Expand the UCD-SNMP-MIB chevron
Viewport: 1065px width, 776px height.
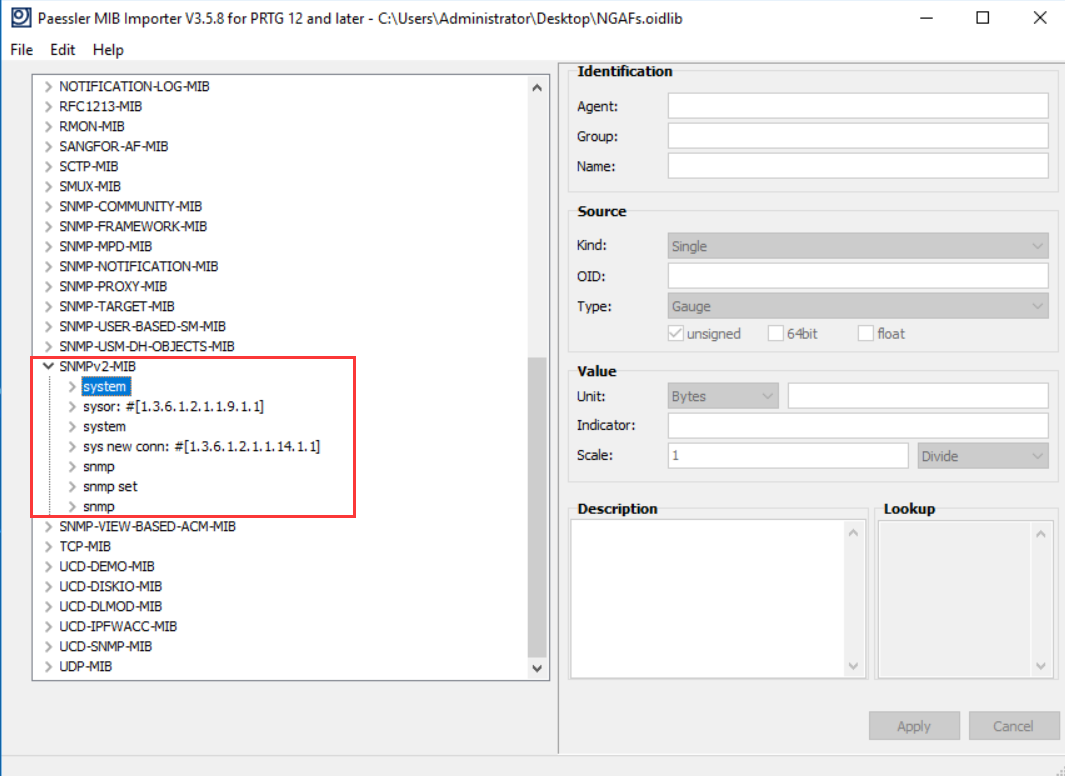click(x=47, y=647)
